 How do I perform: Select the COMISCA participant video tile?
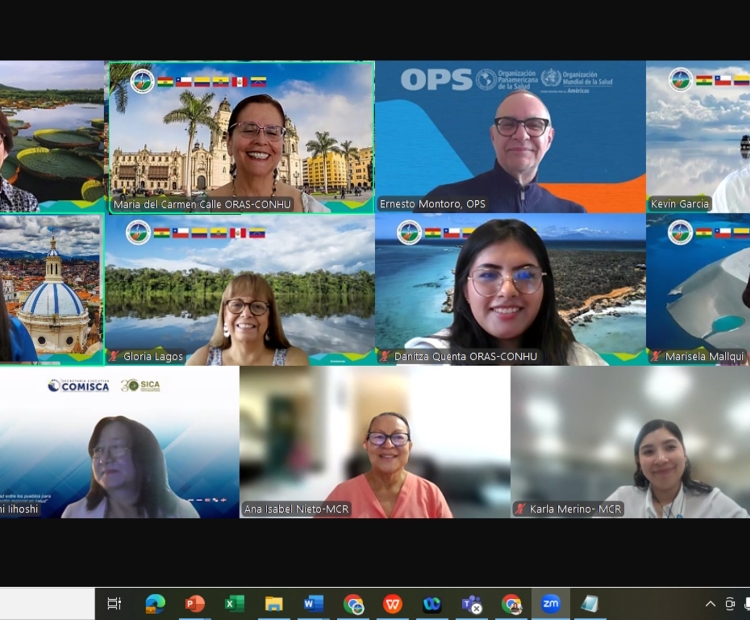coord(120,442)
